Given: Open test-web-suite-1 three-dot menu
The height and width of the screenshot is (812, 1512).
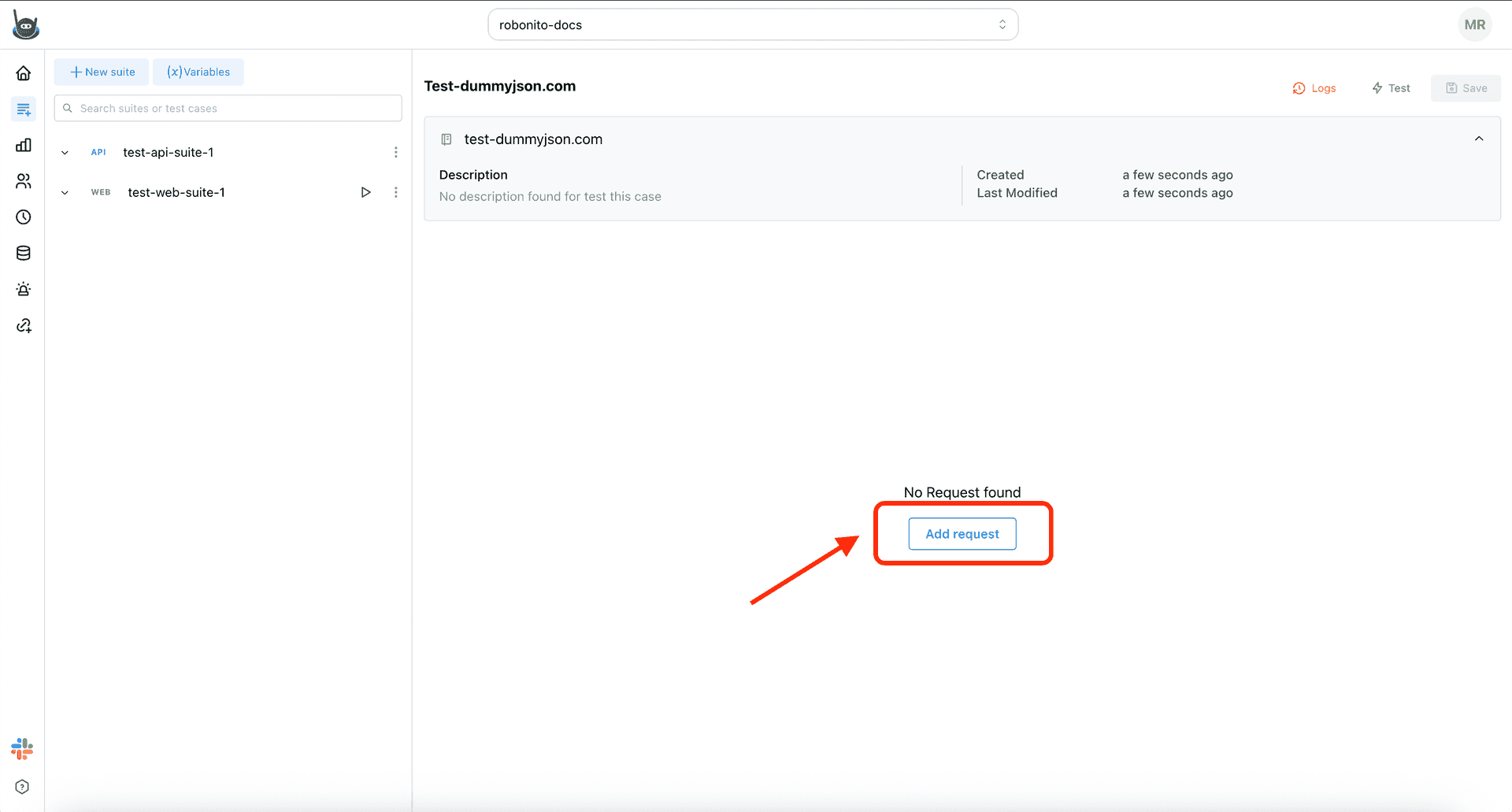Looking at the screenshot, I should pyautogui.click(x=395, y=192).
